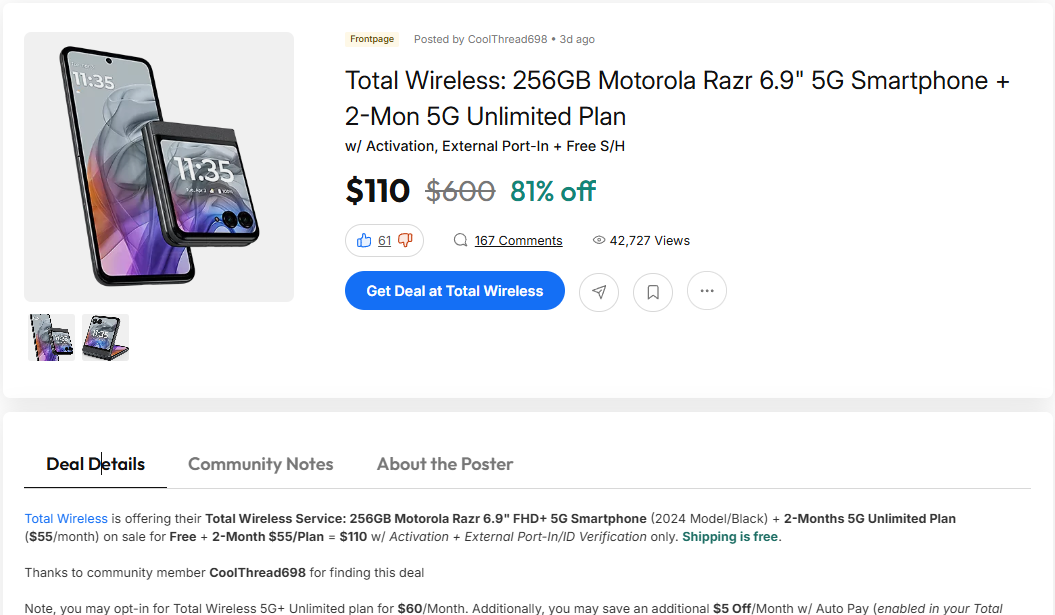Viewport: 1055px width, 615px height.
Task: Open the ellipsis more-options icon
Action: click(707, 291)
